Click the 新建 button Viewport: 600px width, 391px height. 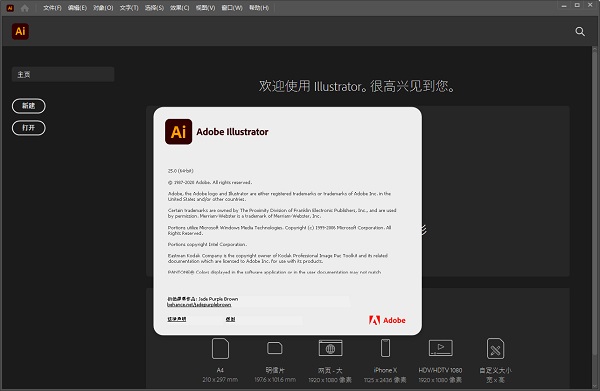(29, 106)
